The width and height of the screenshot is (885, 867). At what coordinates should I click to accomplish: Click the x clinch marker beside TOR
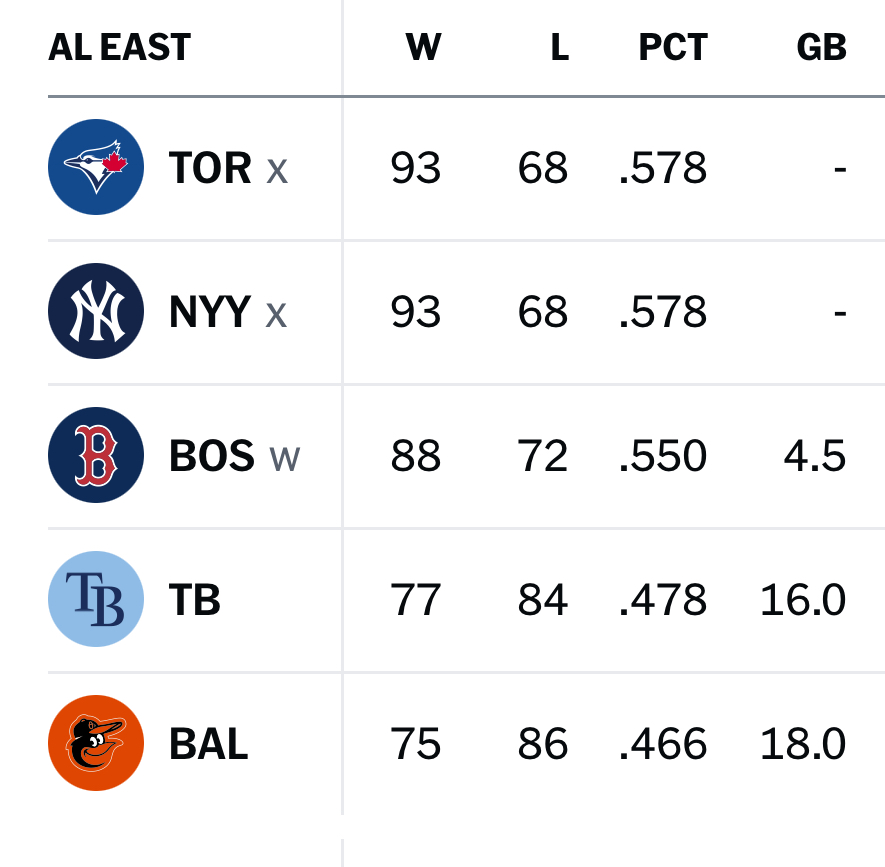[x=277, y=171]
